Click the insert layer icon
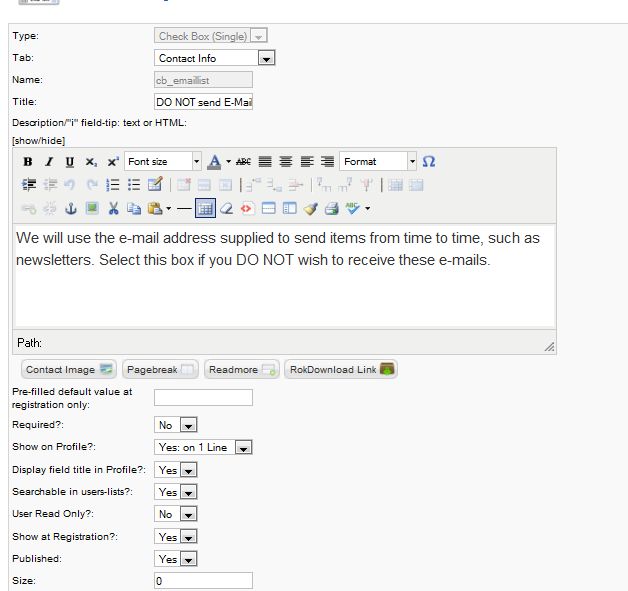The width and height of the screenshot is (628, 591). click(x=268, y=209)
